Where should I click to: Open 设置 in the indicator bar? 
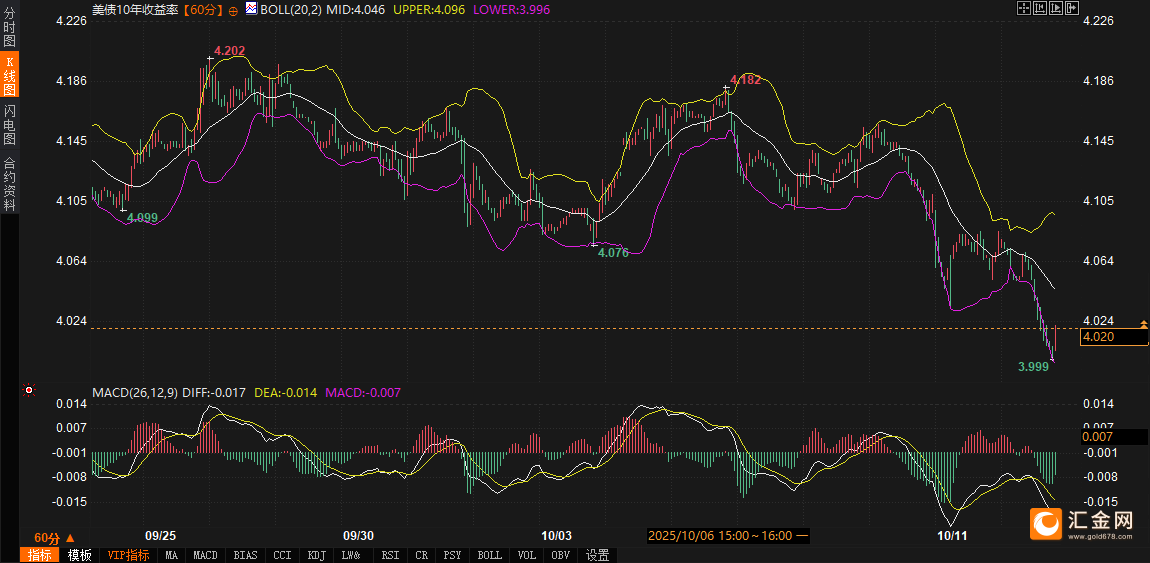(598, 555)
